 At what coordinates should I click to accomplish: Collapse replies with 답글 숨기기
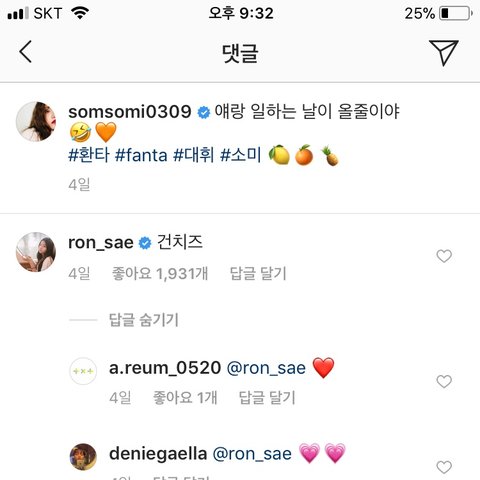coord(144,320)
